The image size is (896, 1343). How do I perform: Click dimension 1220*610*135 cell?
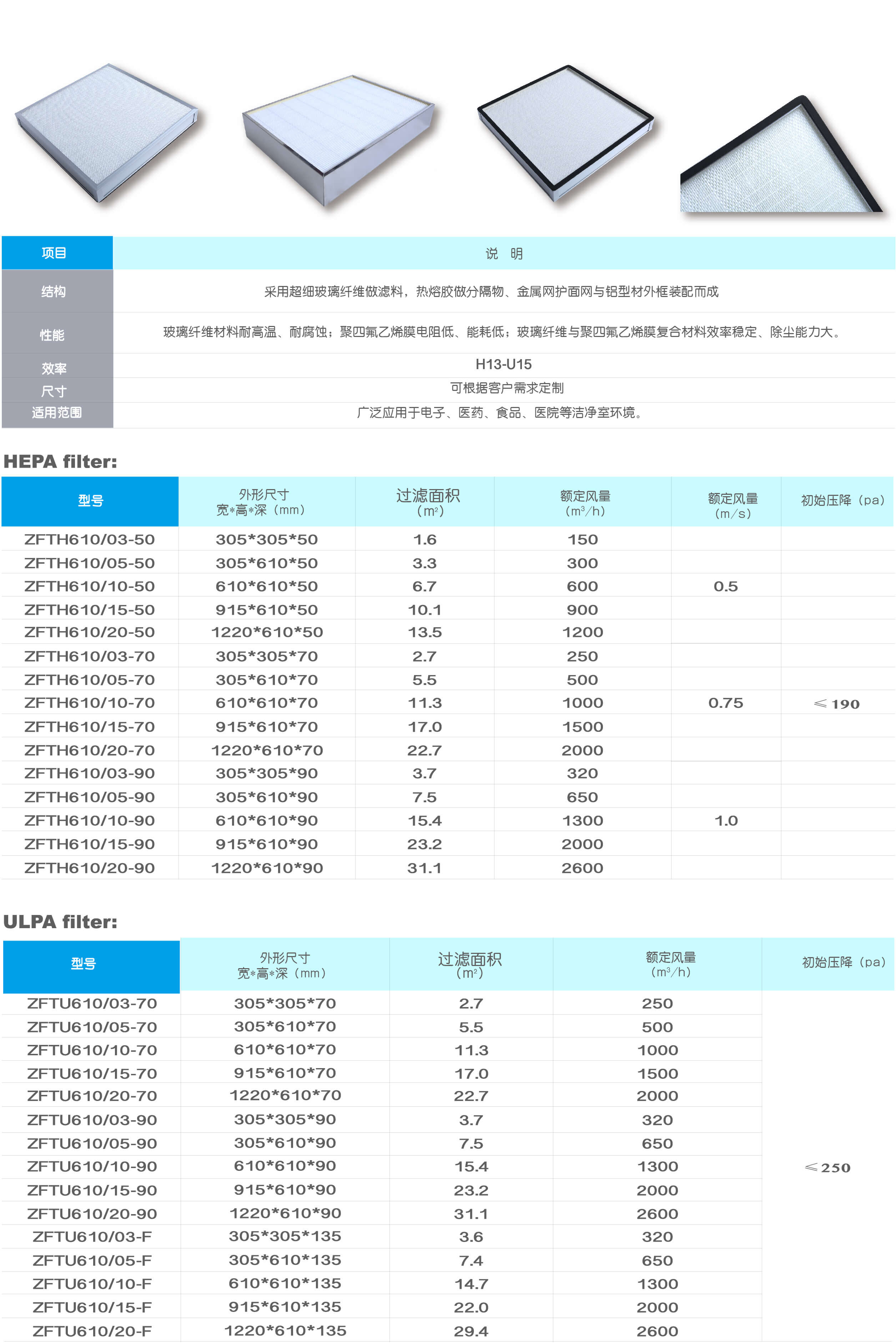pyautogui.click(x=285, y=1331)
